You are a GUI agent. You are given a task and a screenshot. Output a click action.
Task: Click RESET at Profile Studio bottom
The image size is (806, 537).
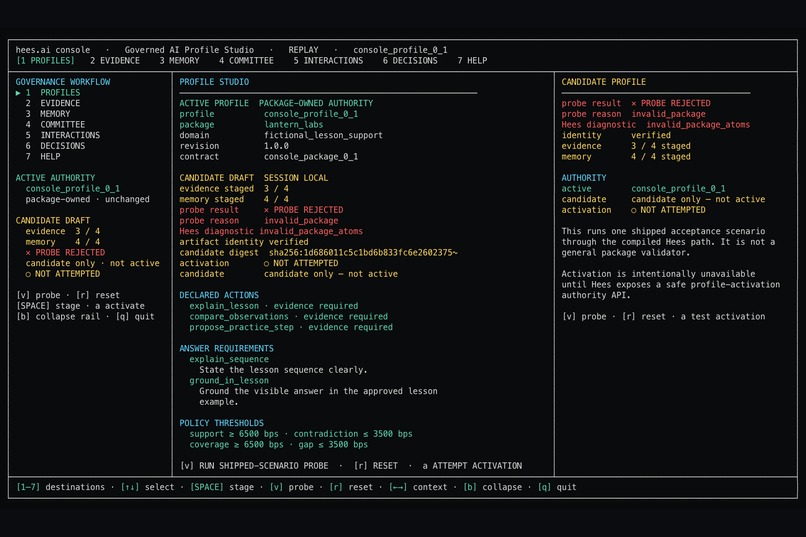tap(376, 466)
